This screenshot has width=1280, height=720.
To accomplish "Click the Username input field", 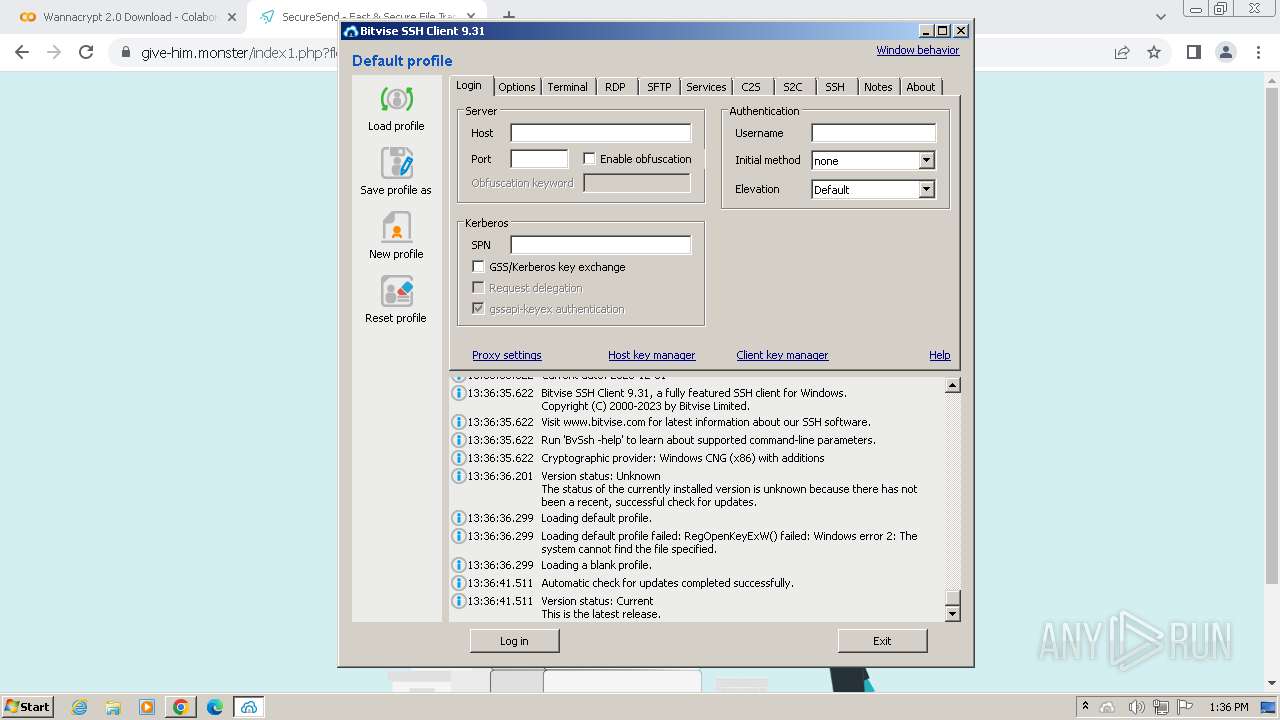I will 873,133.
